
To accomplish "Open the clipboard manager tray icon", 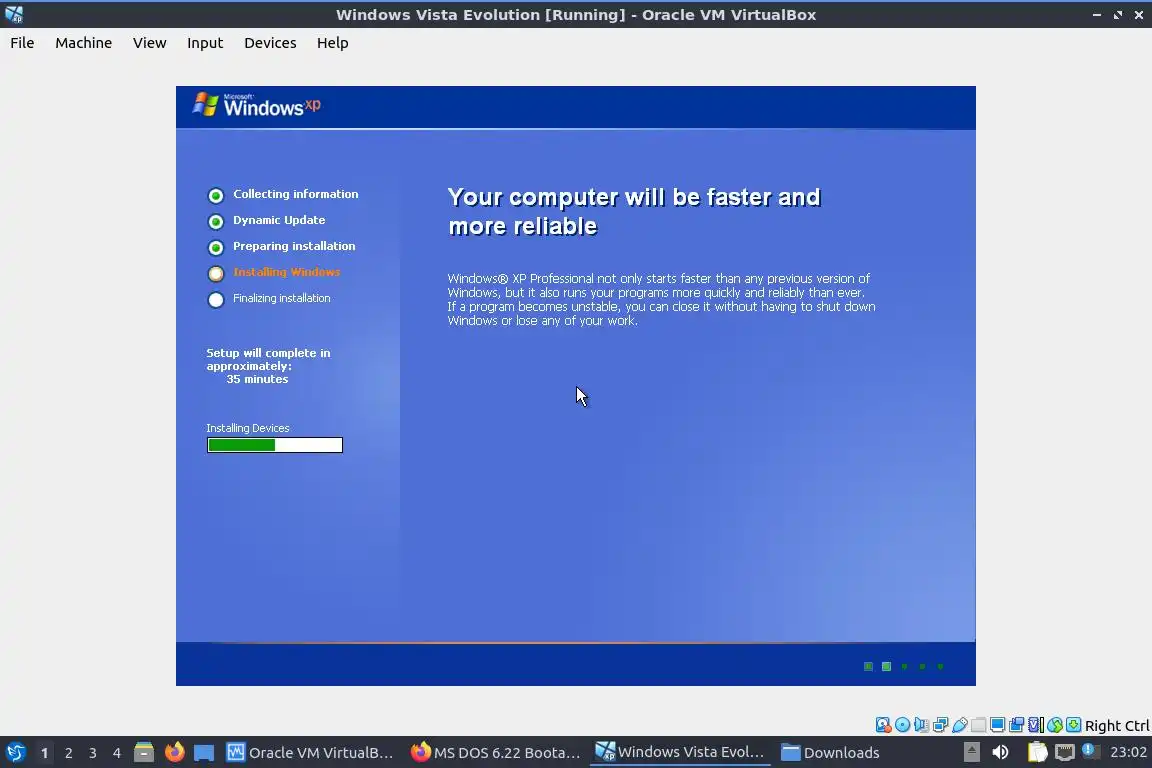I will coord(1037,752).
